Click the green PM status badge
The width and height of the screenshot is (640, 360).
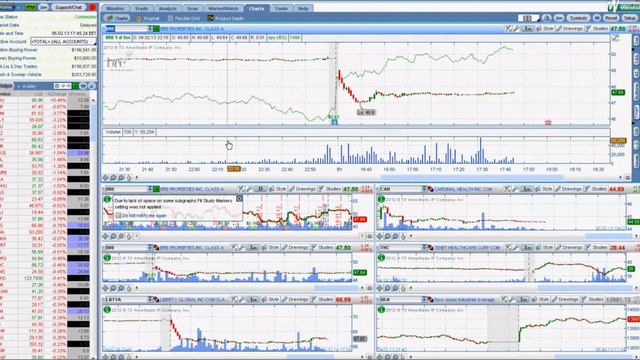click(x=31, y=7)
